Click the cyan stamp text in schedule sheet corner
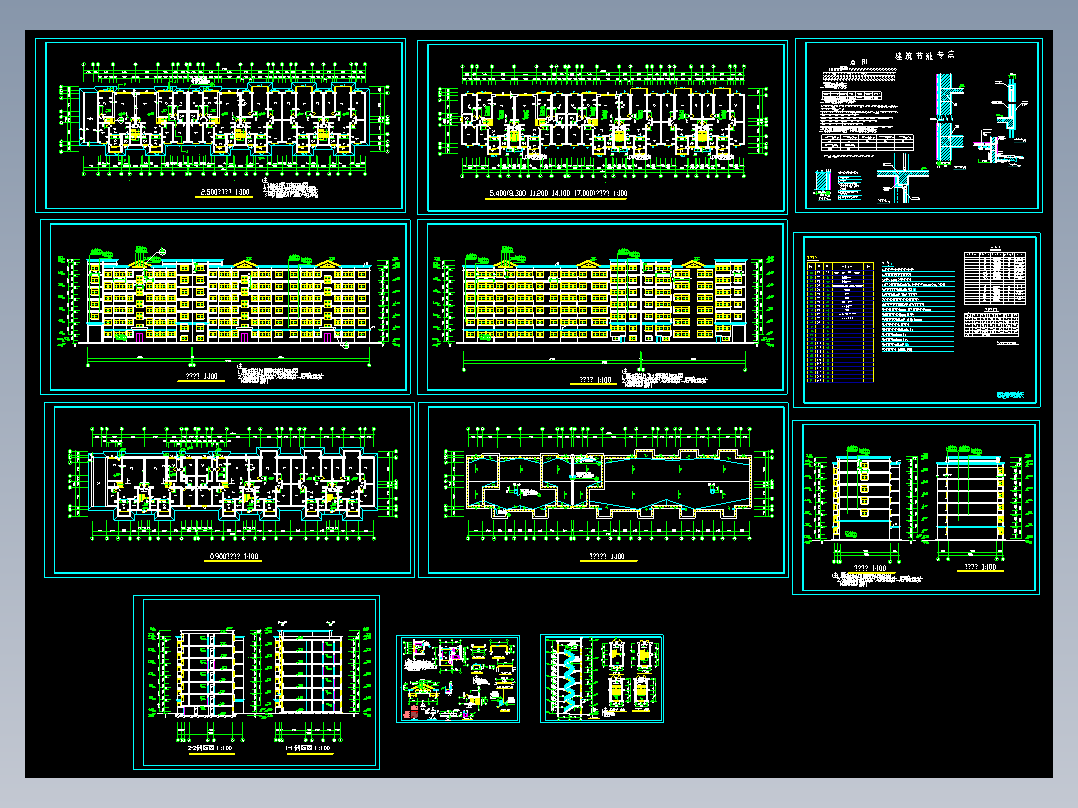The width and height of the screenshot is (1078, 808). coord(1011,395)
